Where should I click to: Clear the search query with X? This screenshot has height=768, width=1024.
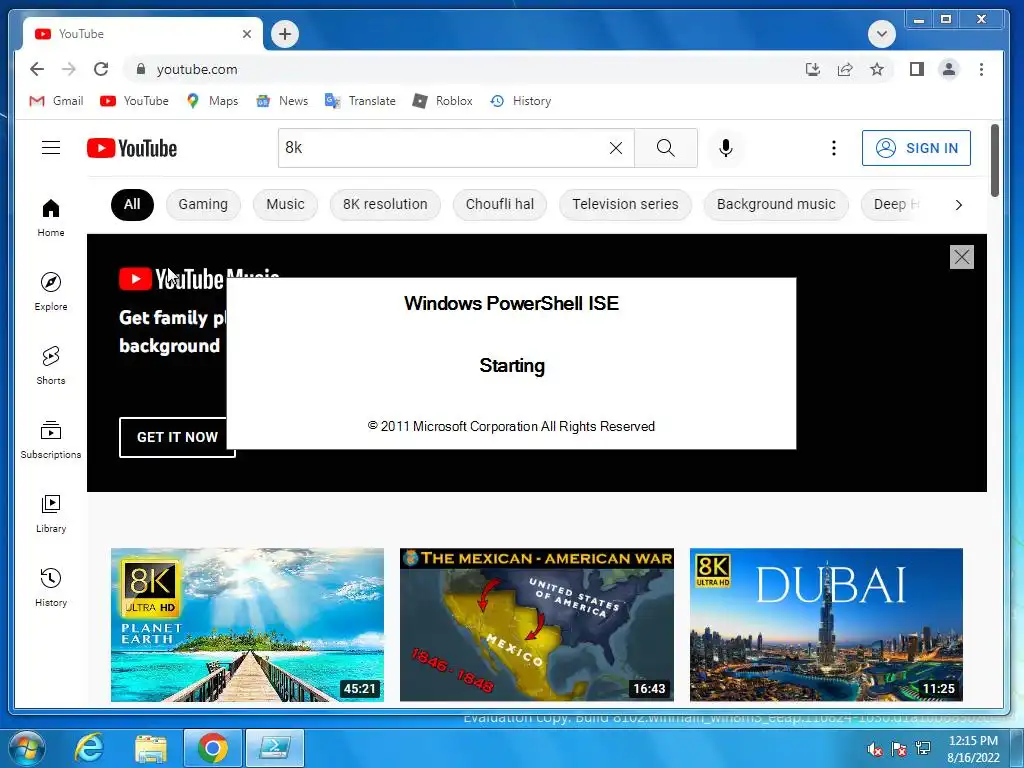pyautogui.click(x=616, y=148)
